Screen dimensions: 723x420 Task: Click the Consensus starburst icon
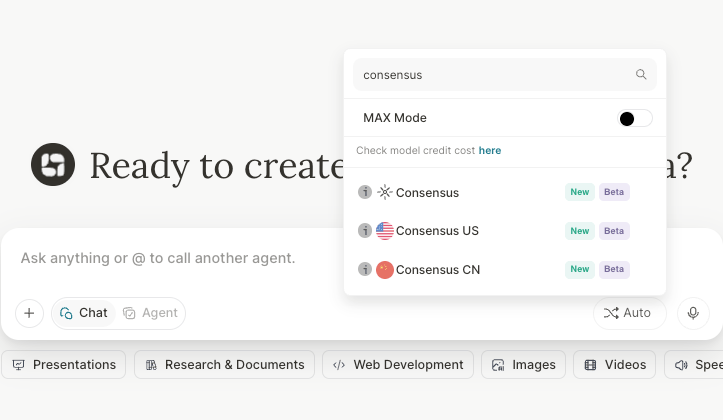385,192
